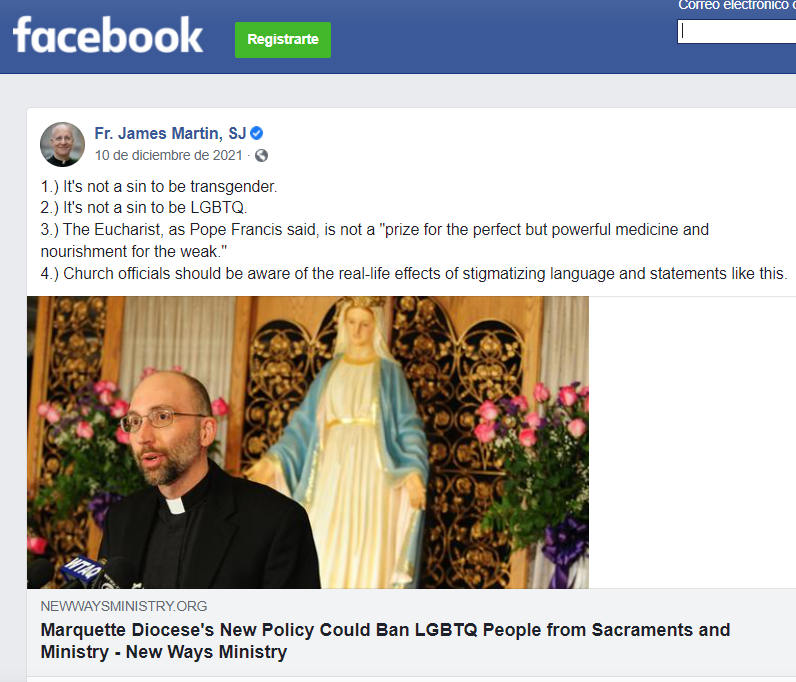Click the public globe privacy icon
The width and height of the screenshot is (796, 682).
tap(261, 155)
